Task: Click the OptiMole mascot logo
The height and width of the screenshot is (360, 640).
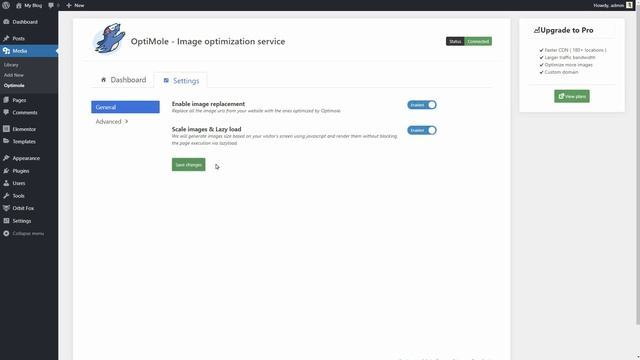Action: (109, 38)
